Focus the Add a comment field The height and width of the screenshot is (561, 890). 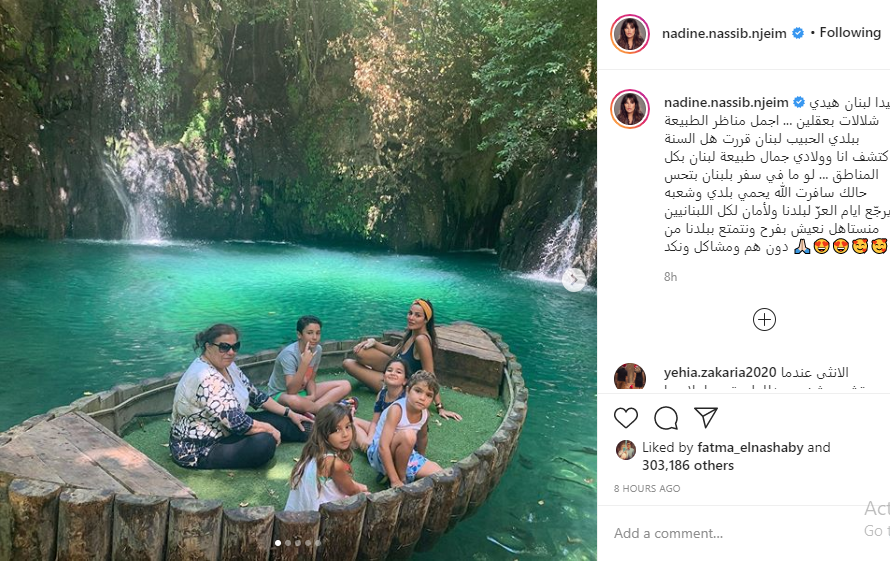[738, 533]
